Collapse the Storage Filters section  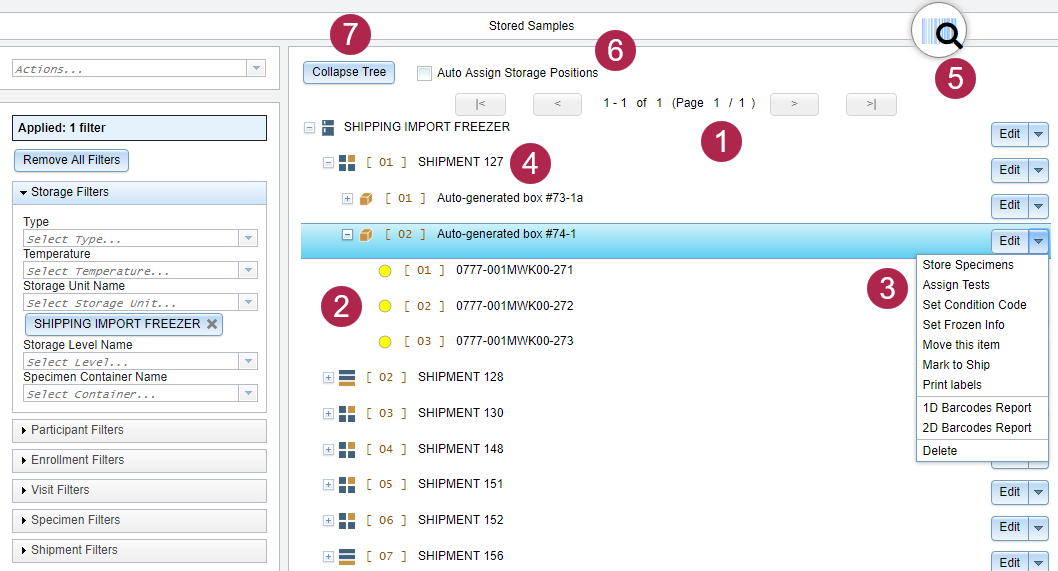[139, 192]
